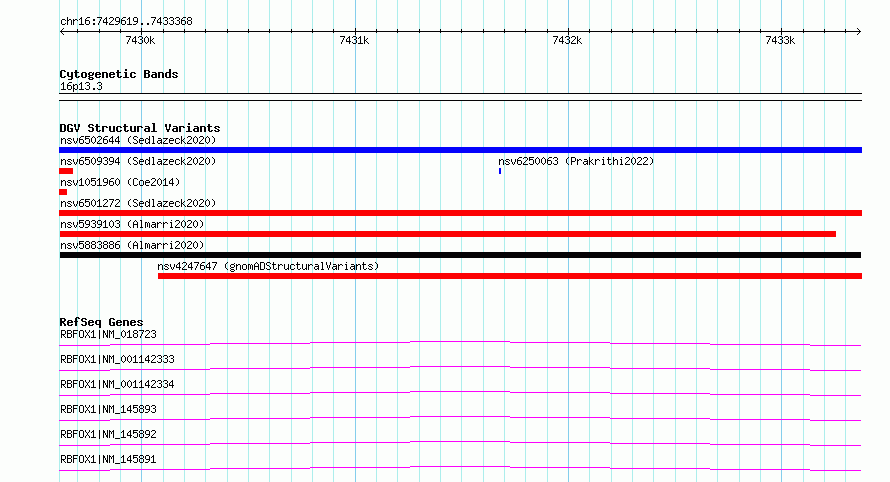Click the chr16:7429619..7433368 coordinate label

[126, 22]
